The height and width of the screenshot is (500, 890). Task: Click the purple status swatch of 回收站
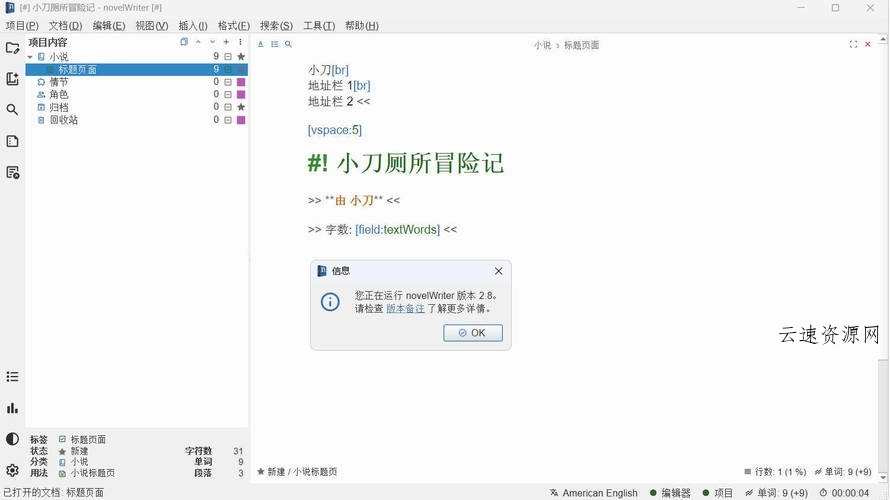coord(241,120)
